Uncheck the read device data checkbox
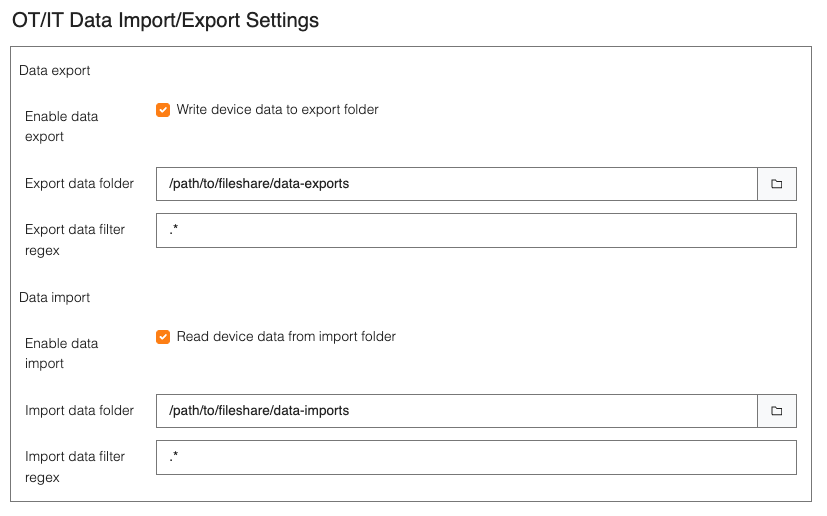The height and width of the screenshot is (516, 827). click(x=163, y=337)
